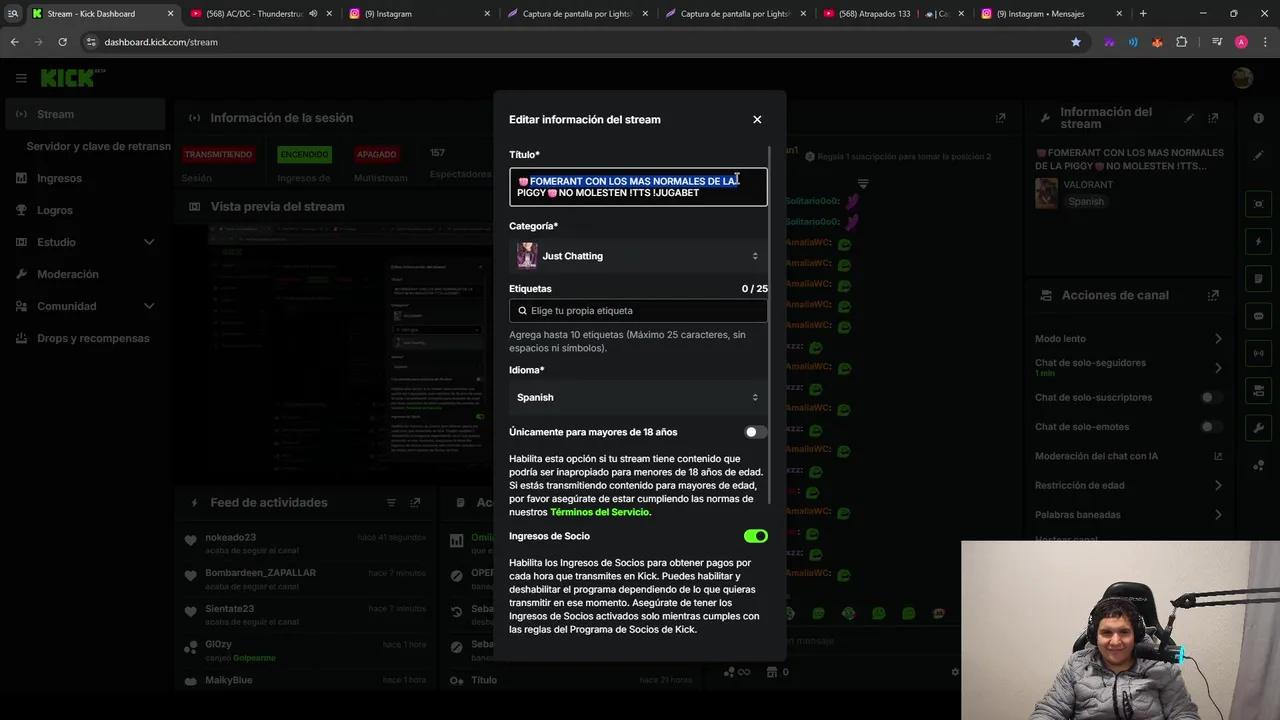This screenshot has width=1280, height=720.
Task: Click the pencil icon in right toolbar
Action: [1258, 155]
